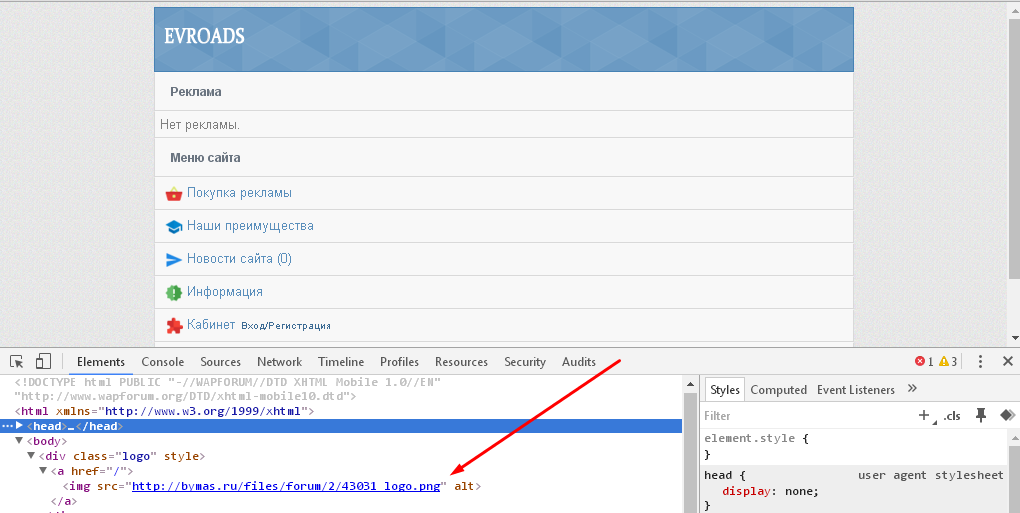Open the Network tab
The width and height of the screenshot is (1020, 513).
click(x=279, y=362)
